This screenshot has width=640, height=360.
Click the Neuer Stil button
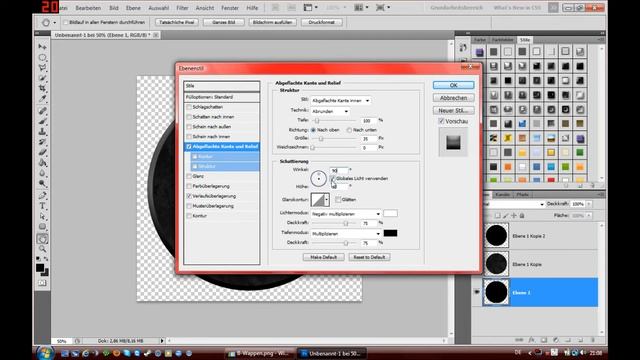pos(453,111)
